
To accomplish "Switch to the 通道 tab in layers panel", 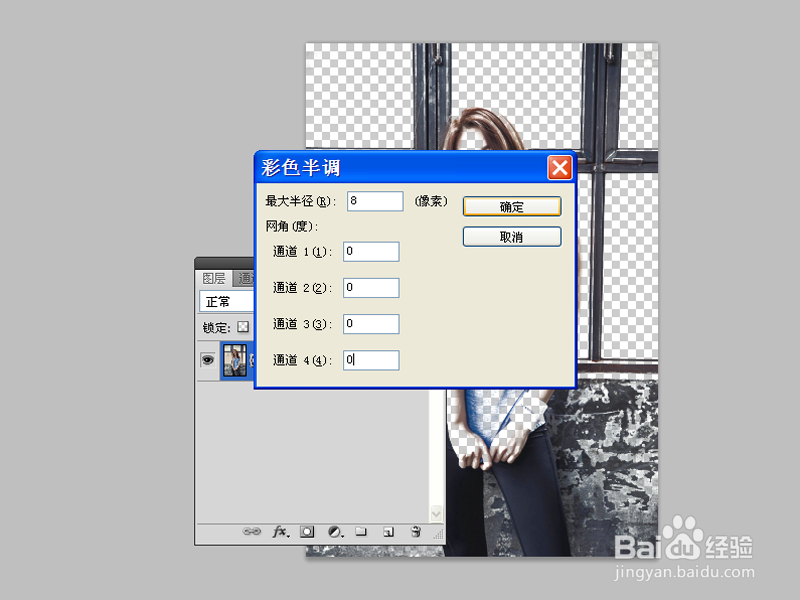I will point(244,279).
